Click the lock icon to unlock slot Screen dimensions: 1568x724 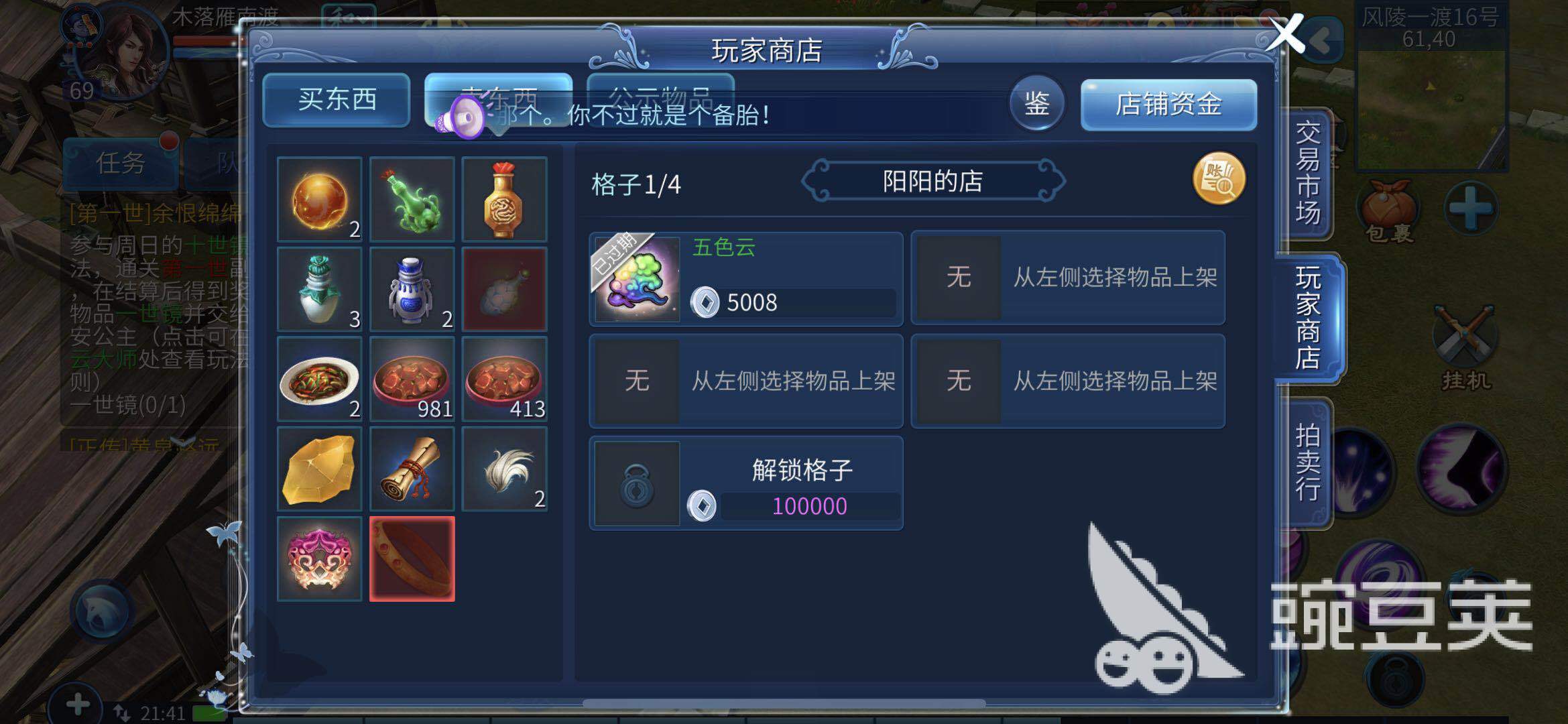point(637,483)
